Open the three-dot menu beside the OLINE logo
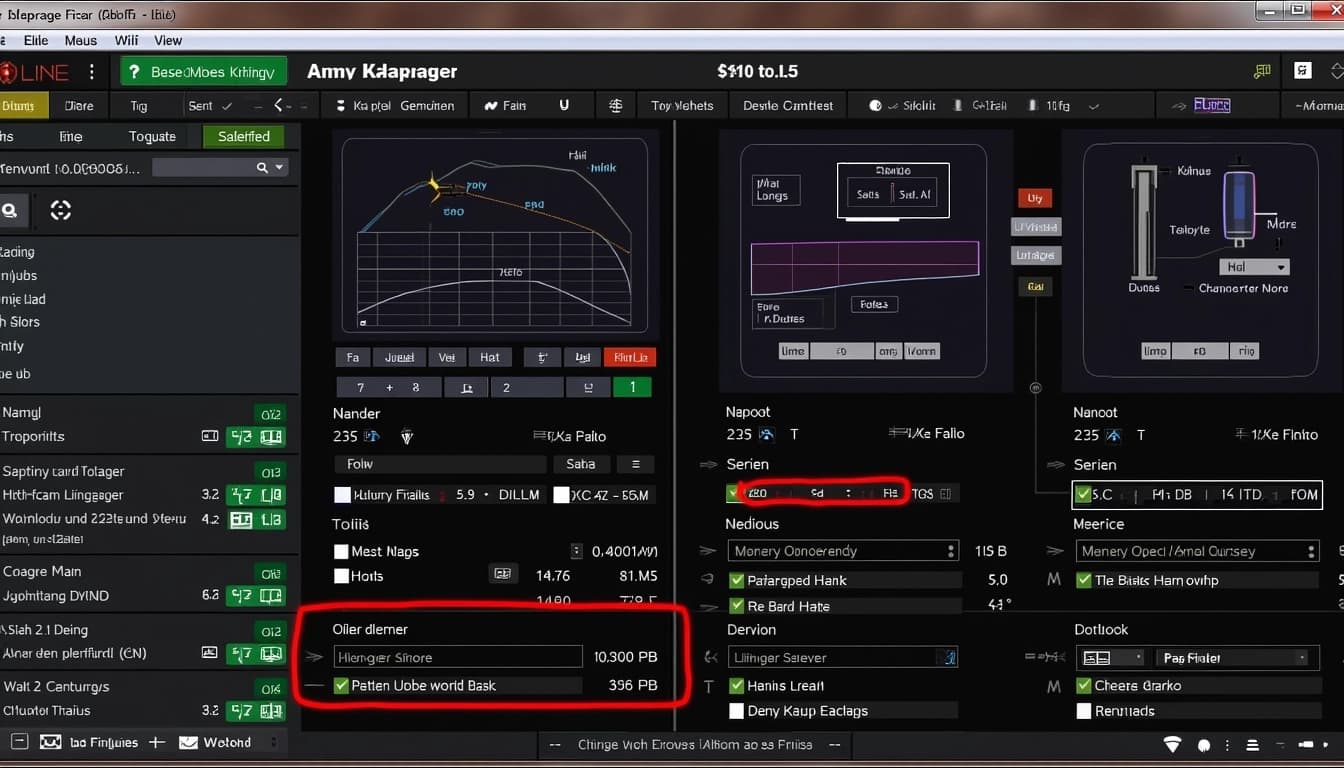 click(91, 71)
